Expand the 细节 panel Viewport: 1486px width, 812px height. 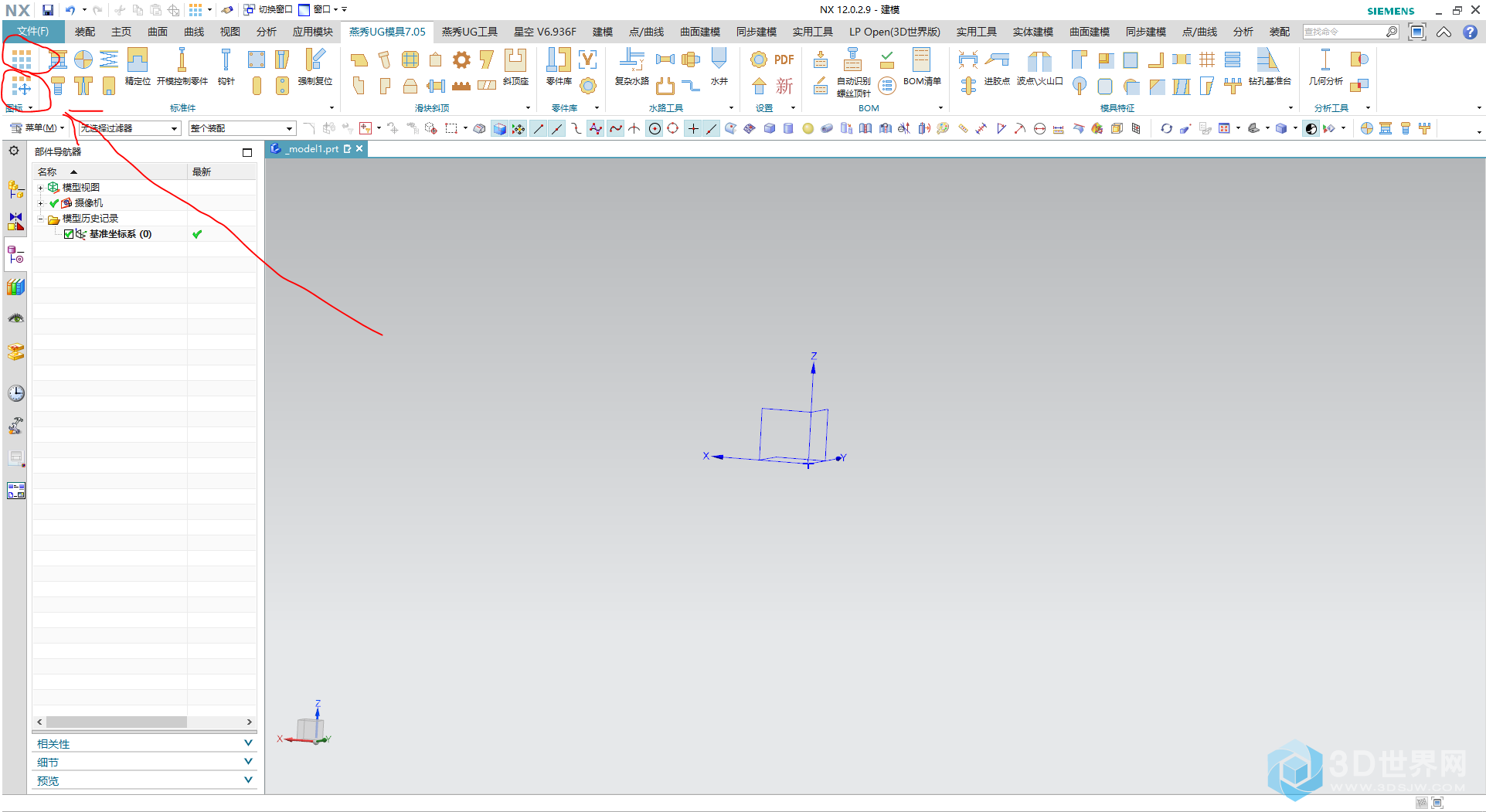tap(145, 762)
